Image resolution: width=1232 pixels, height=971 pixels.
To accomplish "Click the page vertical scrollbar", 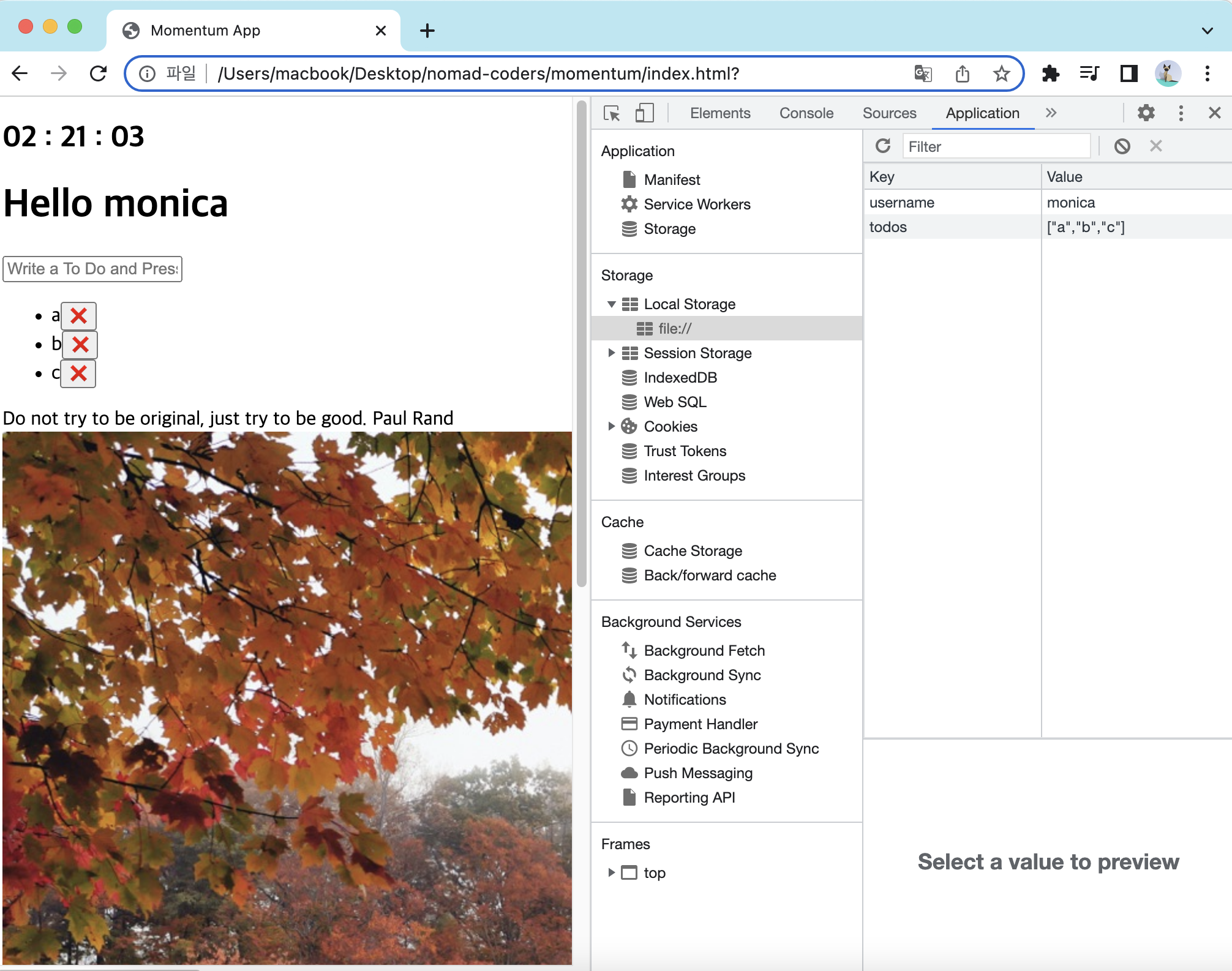I will [x=582, y=343].
